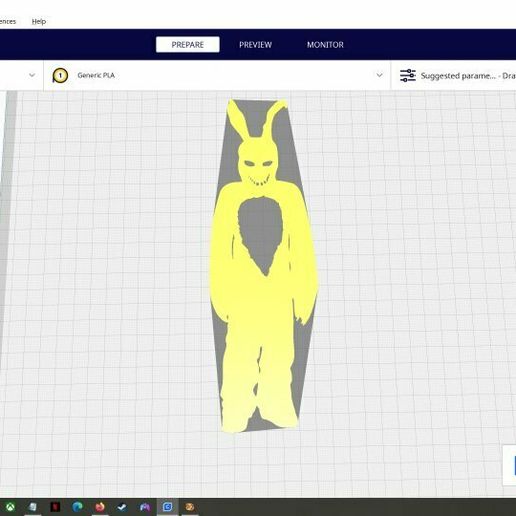Click the extruder 1 icon

point(60,76)
